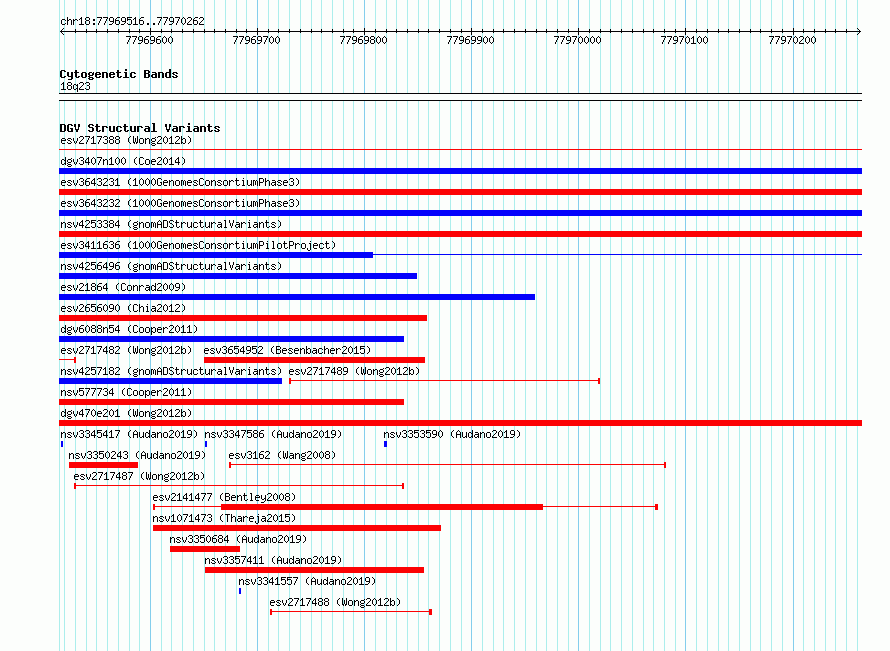Click the ruler's right arrow end
This screenshot has height=651, width=890.
coord(858,32)
